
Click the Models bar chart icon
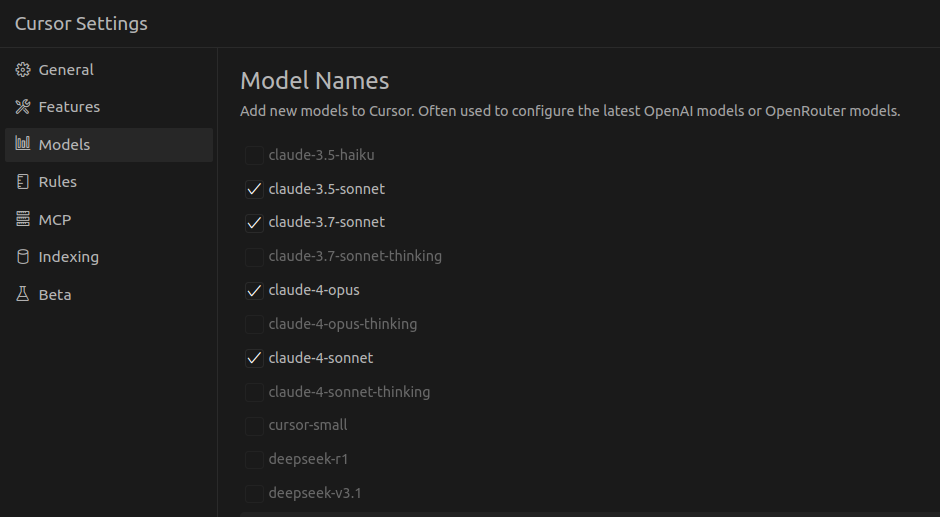pyautogui.click(x=23, y=143)
